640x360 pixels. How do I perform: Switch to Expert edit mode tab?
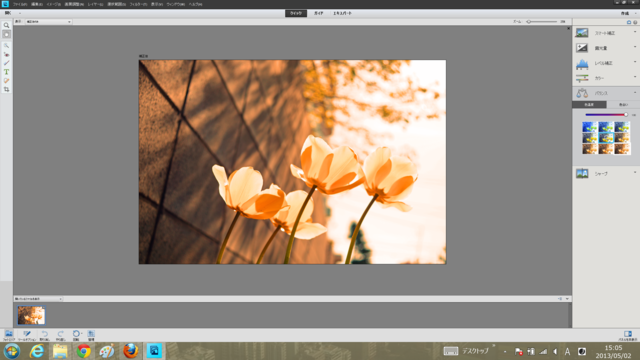click(x=342, y=13)
